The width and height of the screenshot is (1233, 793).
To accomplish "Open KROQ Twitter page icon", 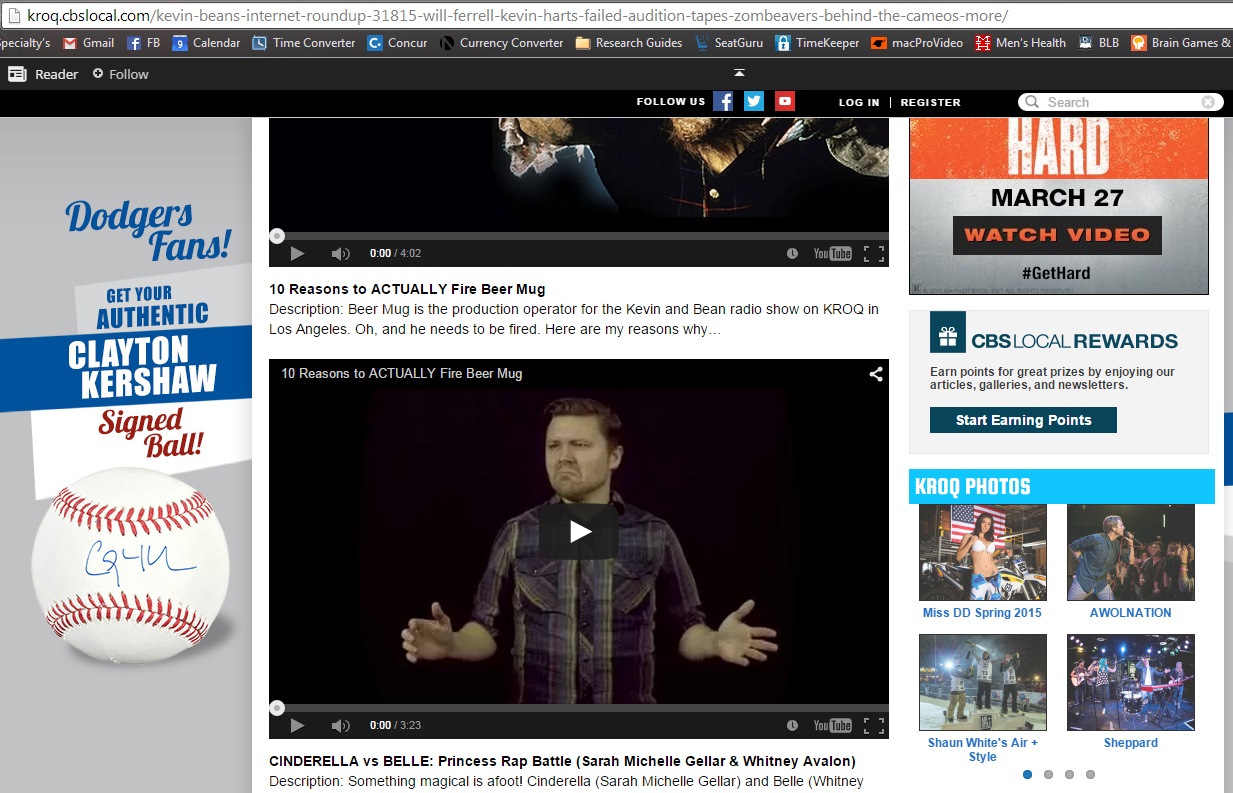I will 754,101.
